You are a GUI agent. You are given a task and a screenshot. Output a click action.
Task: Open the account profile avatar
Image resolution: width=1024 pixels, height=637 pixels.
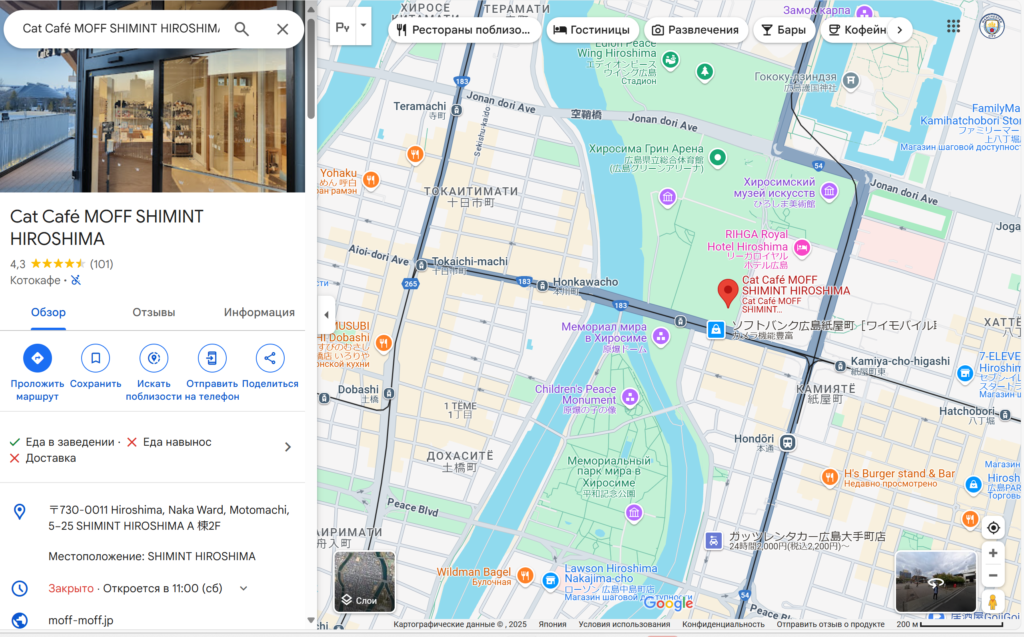tap(991, 26)
